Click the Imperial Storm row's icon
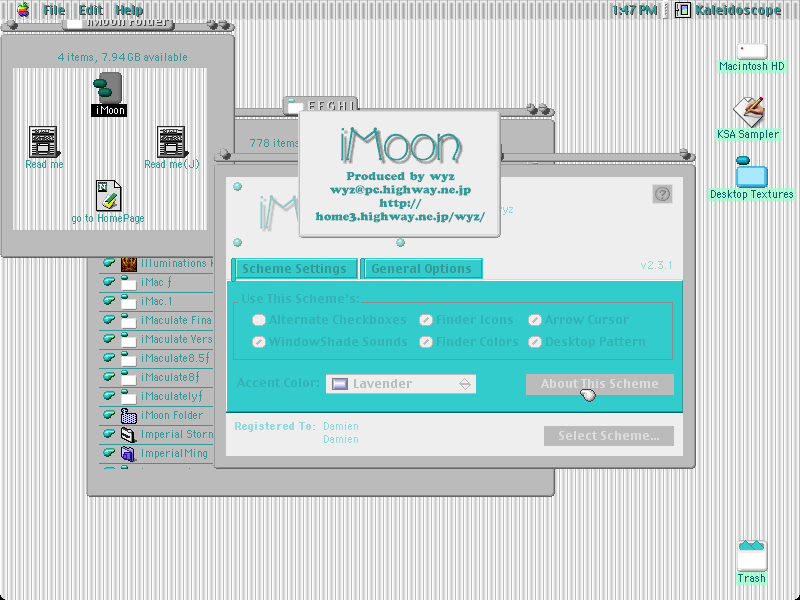800x600 pixels. pos(129,434)
